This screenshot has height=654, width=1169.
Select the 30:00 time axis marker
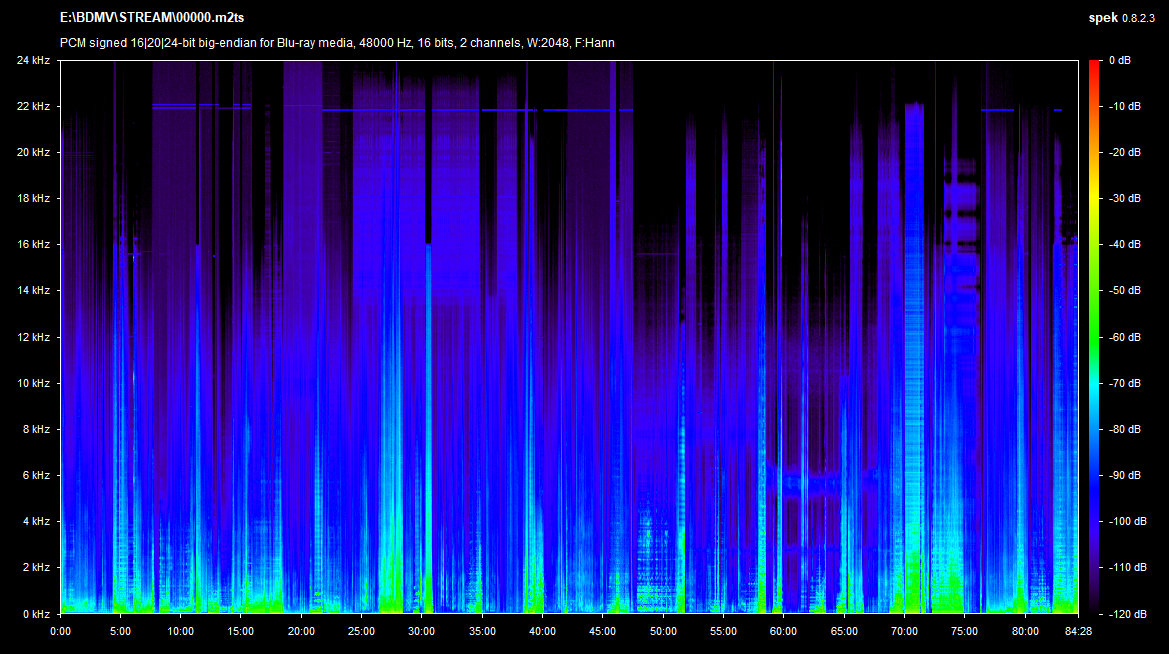coord(422,631)
